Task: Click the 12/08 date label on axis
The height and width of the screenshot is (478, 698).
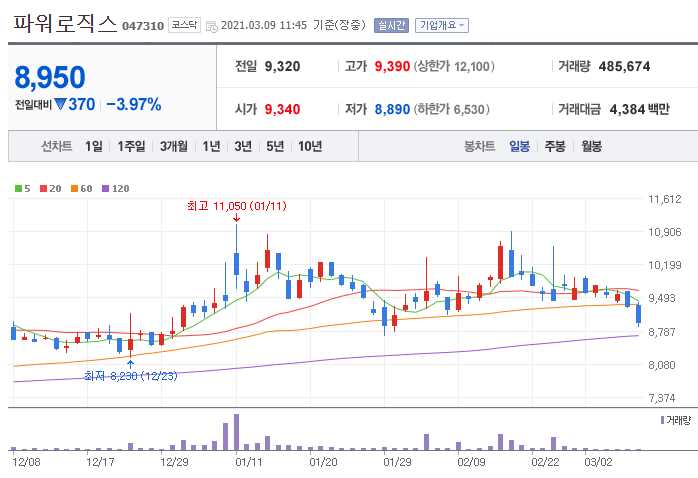Action: 27,462
